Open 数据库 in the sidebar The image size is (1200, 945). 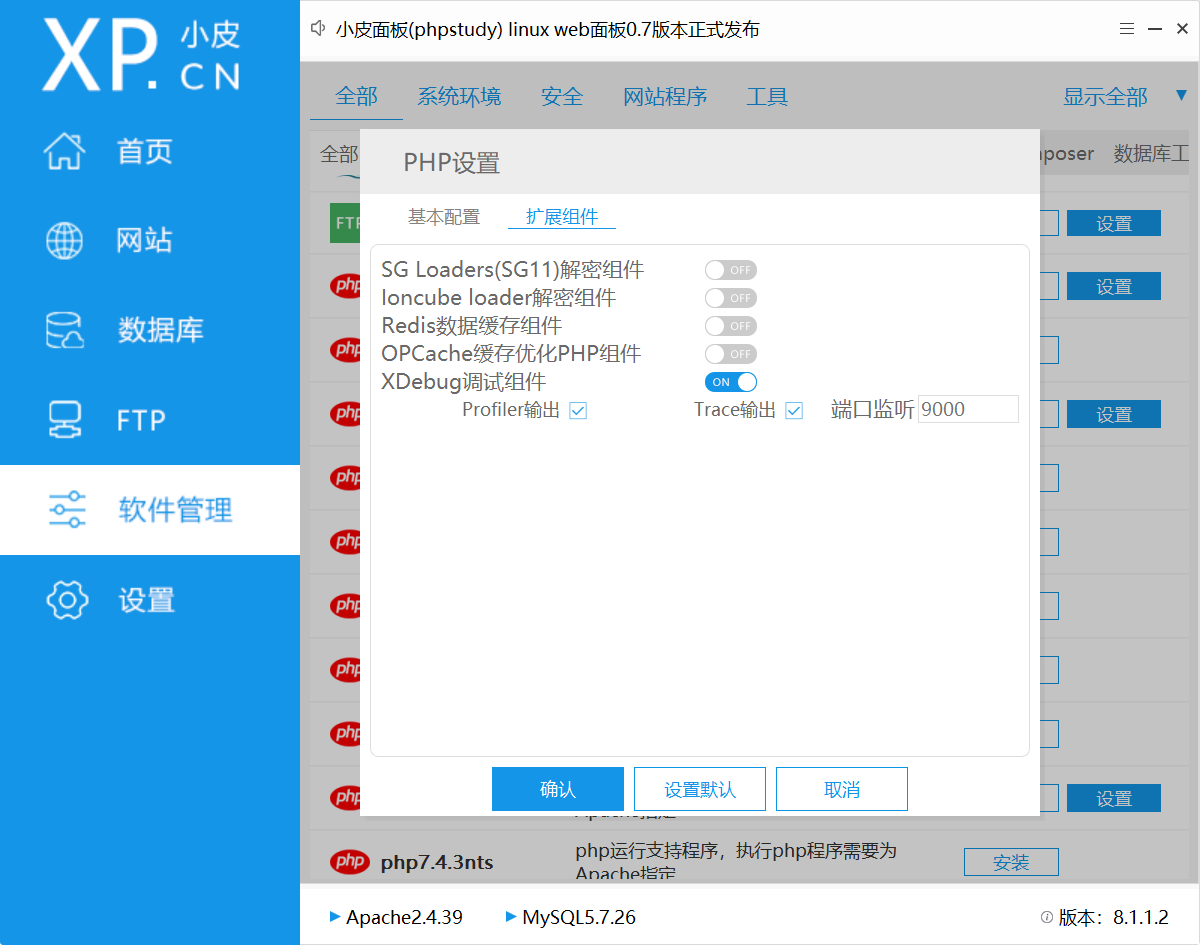(160, 330)
